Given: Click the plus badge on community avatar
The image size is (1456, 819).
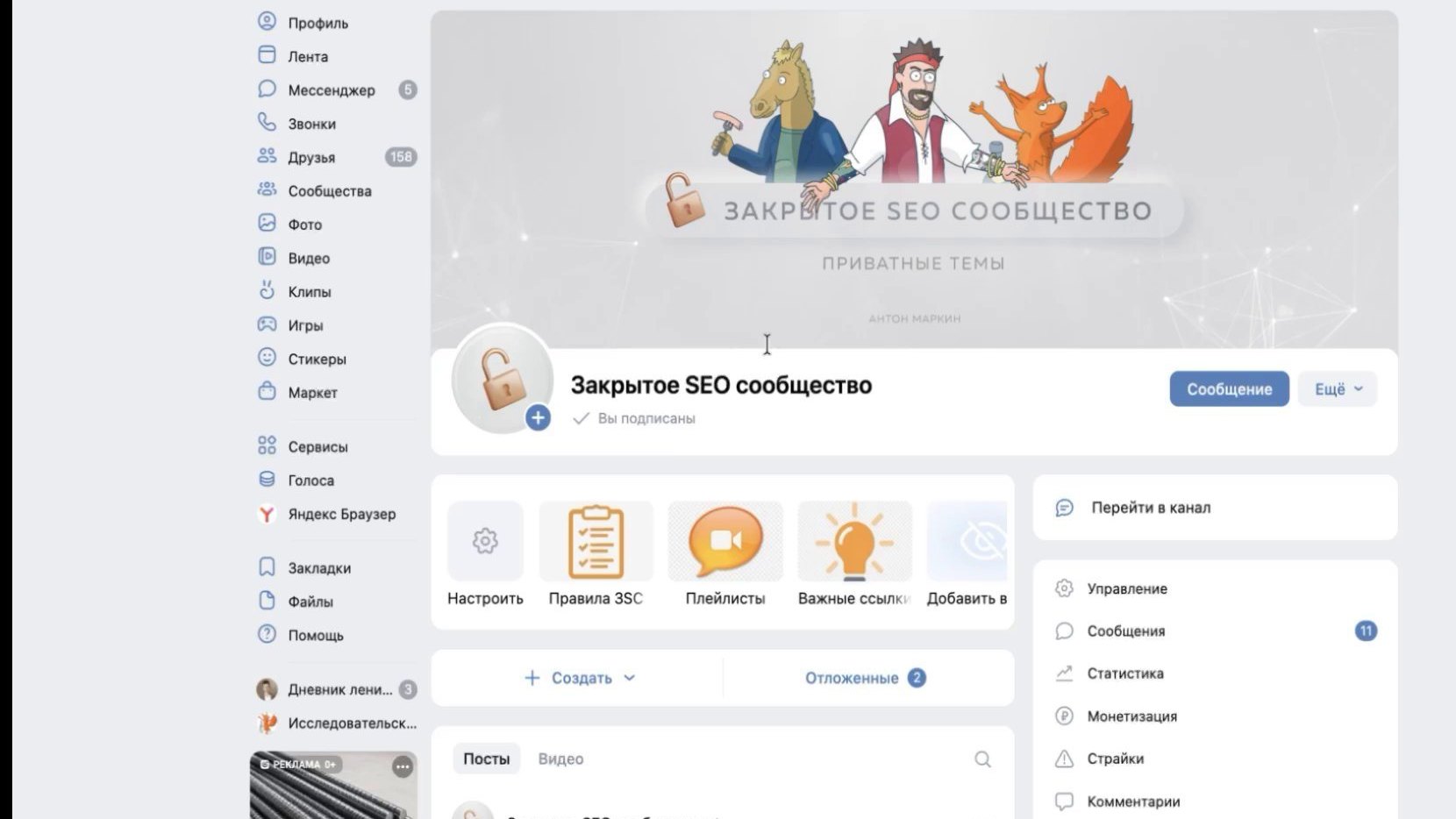Looking at the screenshot, I should (538, 417).
